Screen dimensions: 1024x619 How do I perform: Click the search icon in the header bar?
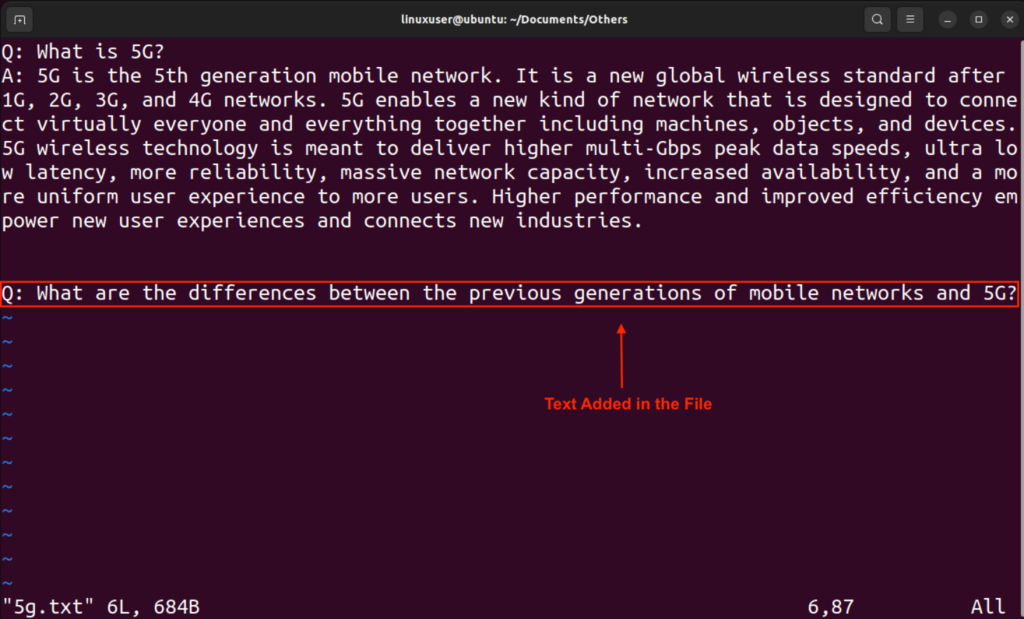[877, 19]
